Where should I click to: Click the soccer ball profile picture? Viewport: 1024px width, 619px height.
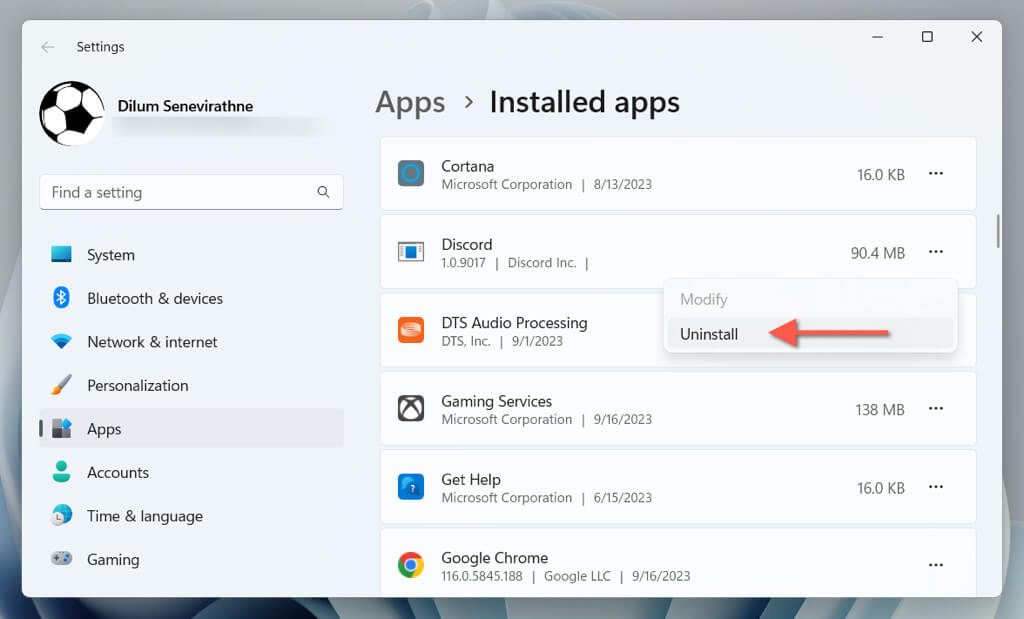click(x=72, y=114)
